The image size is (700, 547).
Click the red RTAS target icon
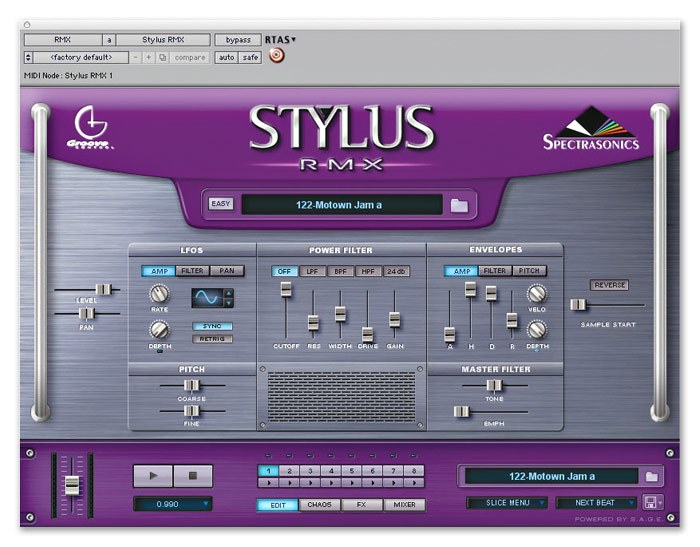tap(277, 56)
